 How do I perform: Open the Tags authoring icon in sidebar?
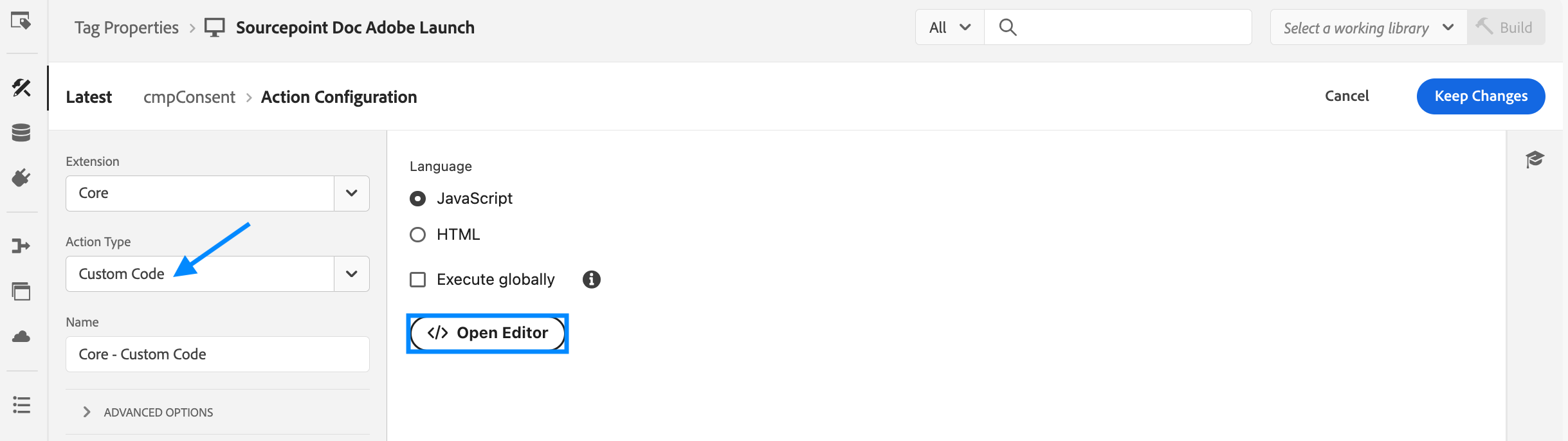(21, 87)
